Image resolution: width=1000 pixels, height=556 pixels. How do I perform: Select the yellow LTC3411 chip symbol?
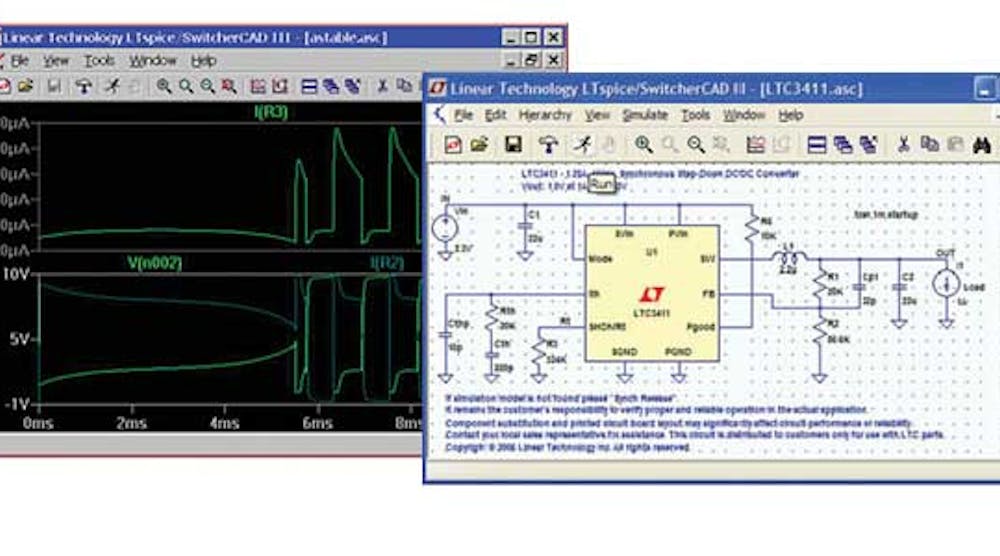[652, 293]
